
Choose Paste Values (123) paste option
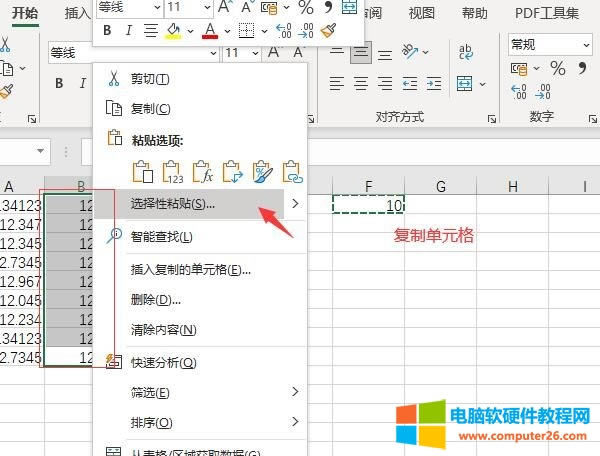coord(172,172)
